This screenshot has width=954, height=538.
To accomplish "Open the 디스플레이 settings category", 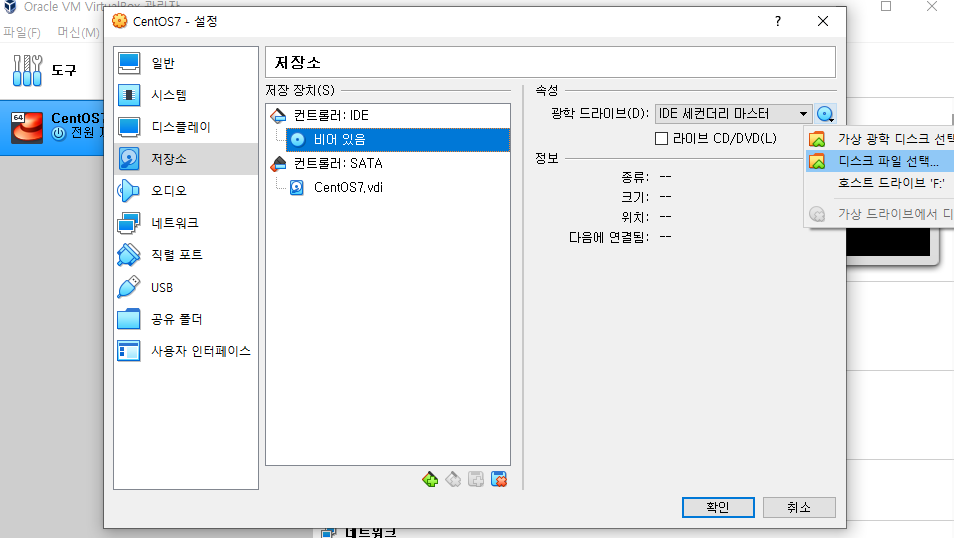I will pyautogui.click(x=186, y=127).
